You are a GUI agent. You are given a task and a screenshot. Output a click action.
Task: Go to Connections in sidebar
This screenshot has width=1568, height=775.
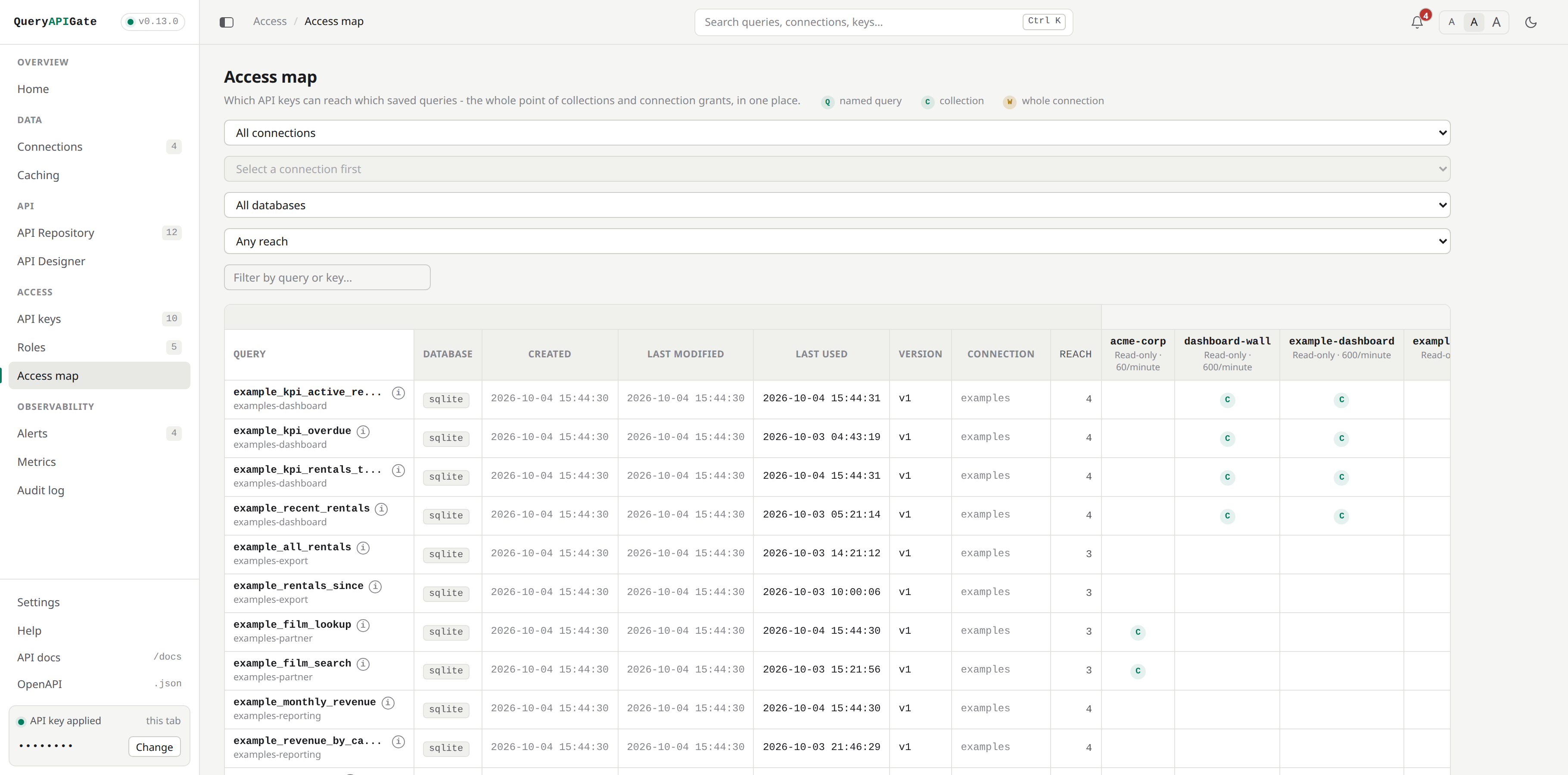99,147
